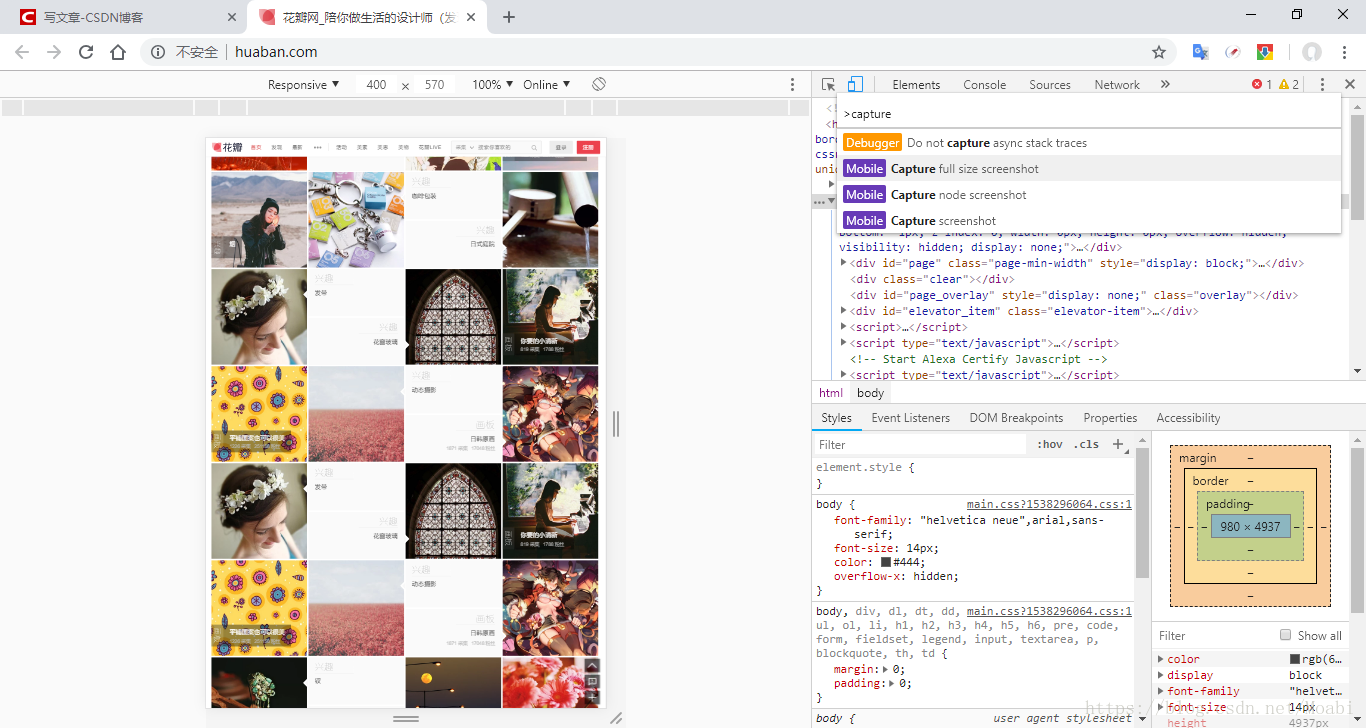Click the >capture command input

(1088, 114)
